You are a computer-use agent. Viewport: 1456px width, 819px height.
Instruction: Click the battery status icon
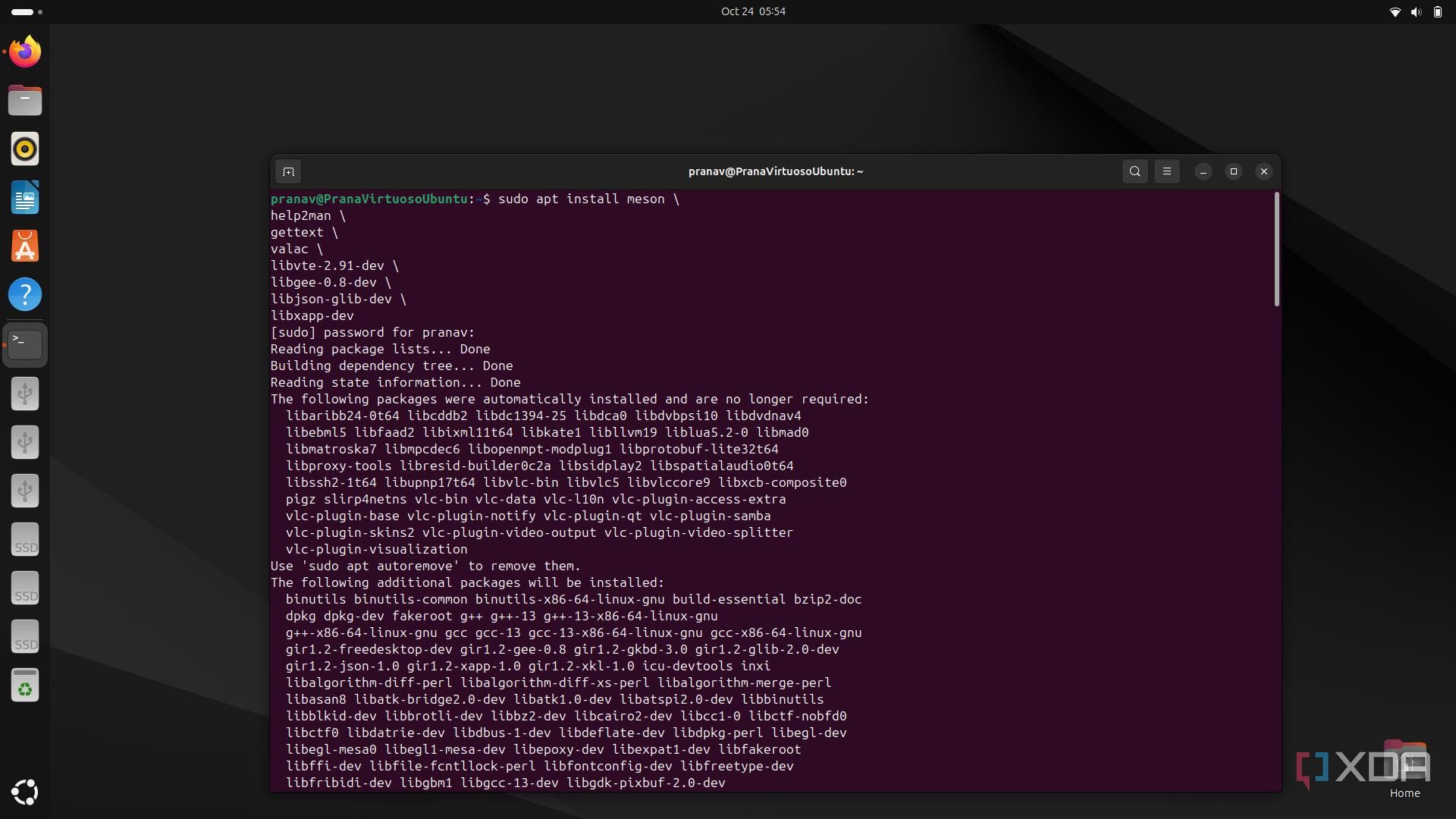[1437, 11]
